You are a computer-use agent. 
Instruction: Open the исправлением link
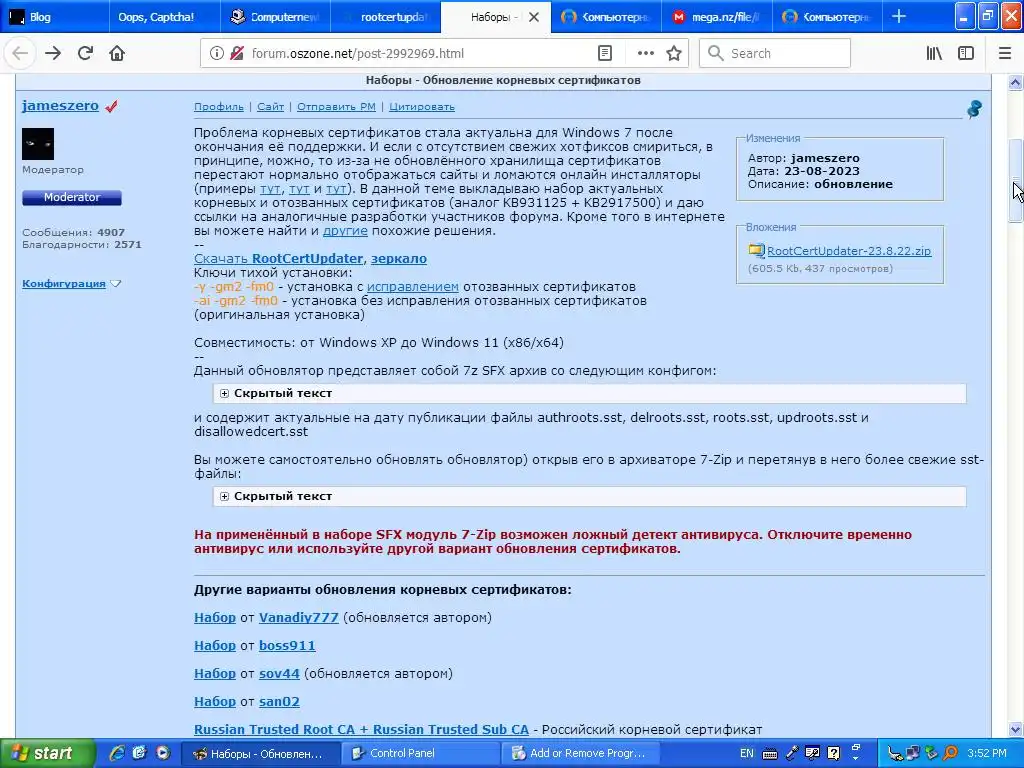(x=413, y=287)
